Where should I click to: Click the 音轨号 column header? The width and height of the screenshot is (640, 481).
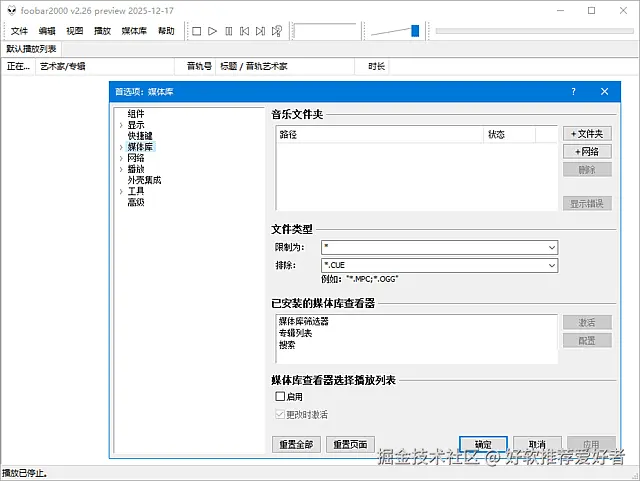[x=195, y=66]
